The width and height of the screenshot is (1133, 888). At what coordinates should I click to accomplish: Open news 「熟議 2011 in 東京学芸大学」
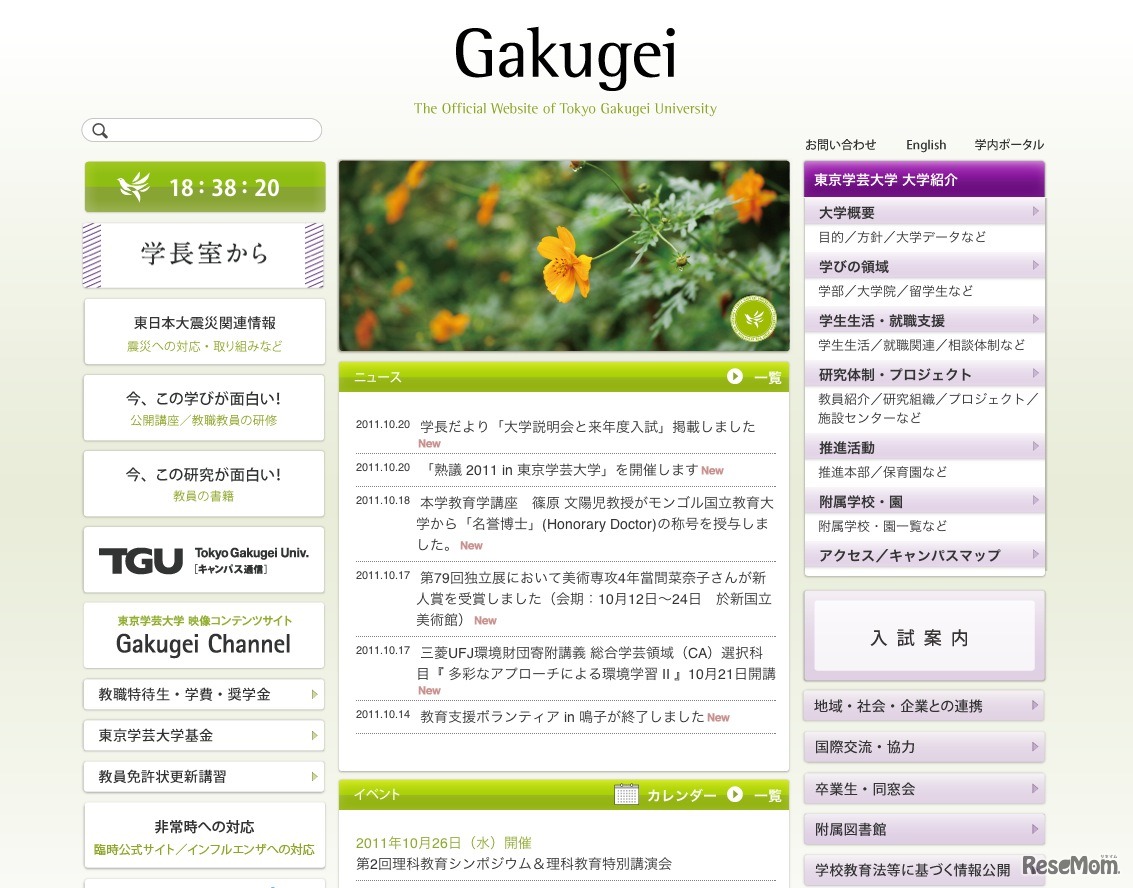[561, 470]
